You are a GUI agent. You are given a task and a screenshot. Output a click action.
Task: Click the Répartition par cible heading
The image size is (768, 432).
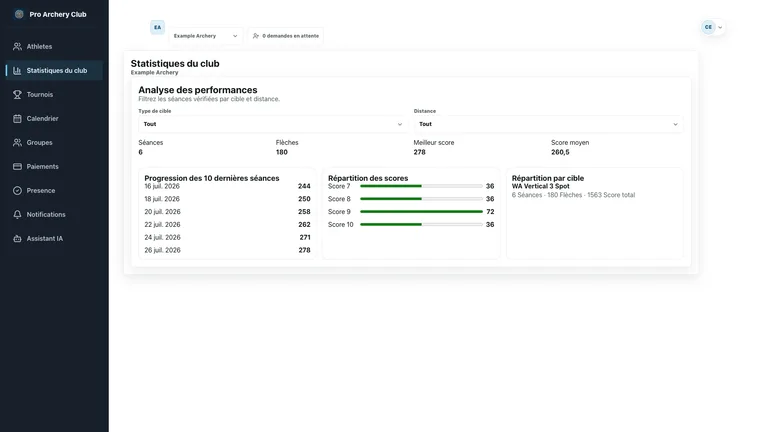[x=548, y=178]
